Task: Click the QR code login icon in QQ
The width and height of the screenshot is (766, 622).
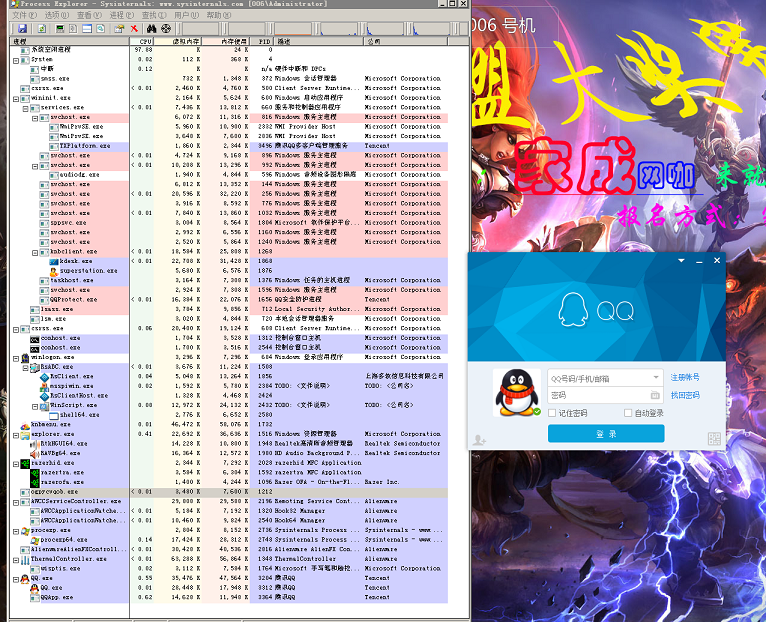Action: [x=714, y=438]
